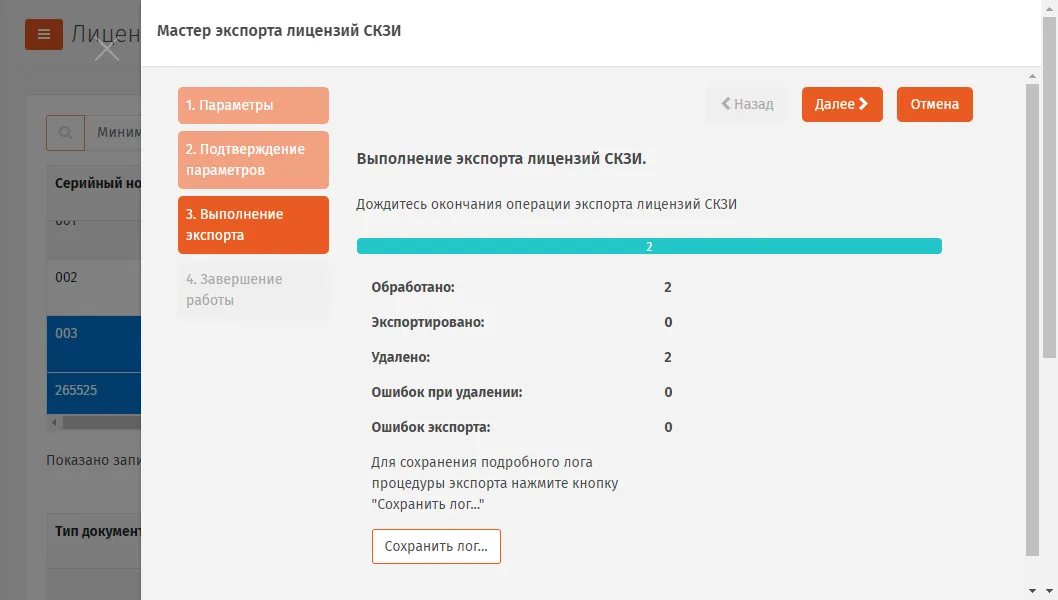The width and height of the screenshot is (1058, 600).
Task: Select step 4. Завершение работы
Action: point(253,290)
